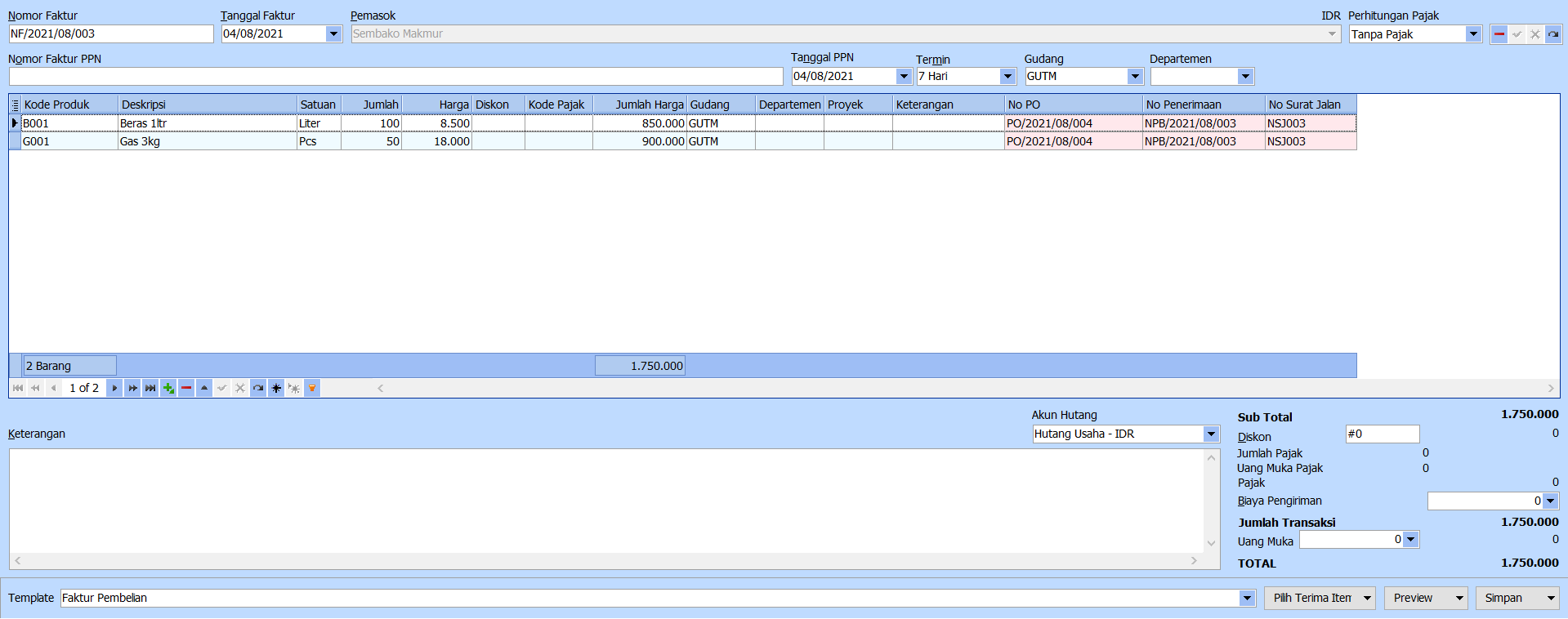Click the 2 Barang footer count
This screenshot has height=619, width=1568.
point(70,366)
